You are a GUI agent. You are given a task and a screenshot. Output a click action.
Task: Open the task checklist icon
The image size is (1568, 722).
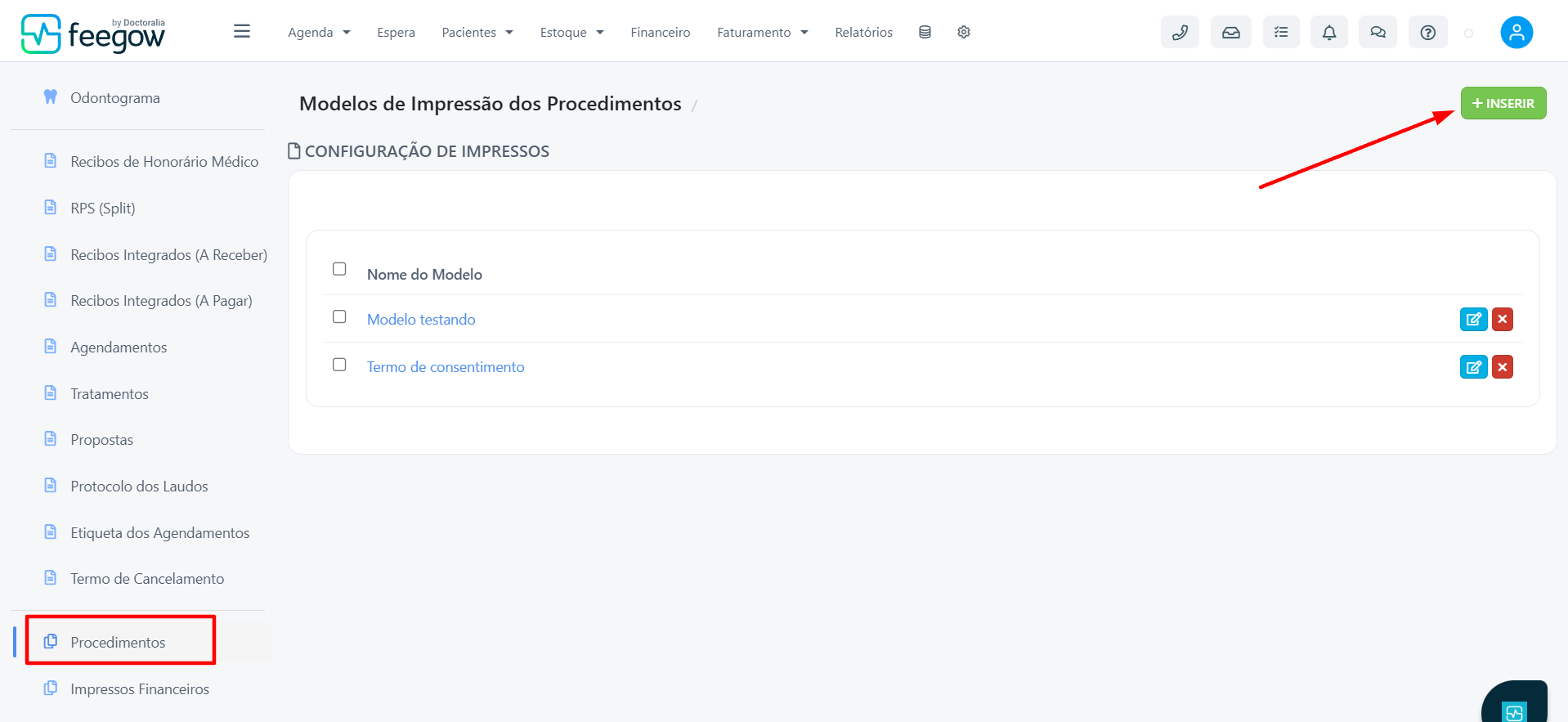point(1281,33)
